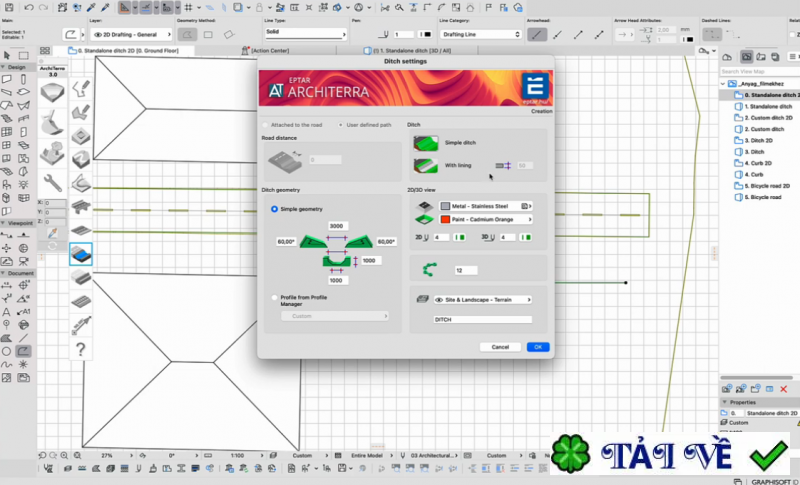Image resolution: width=800 pixels, height=485 pixels.
Task: Collapse the Design toolbox section
Action: [x=3, y=67]
